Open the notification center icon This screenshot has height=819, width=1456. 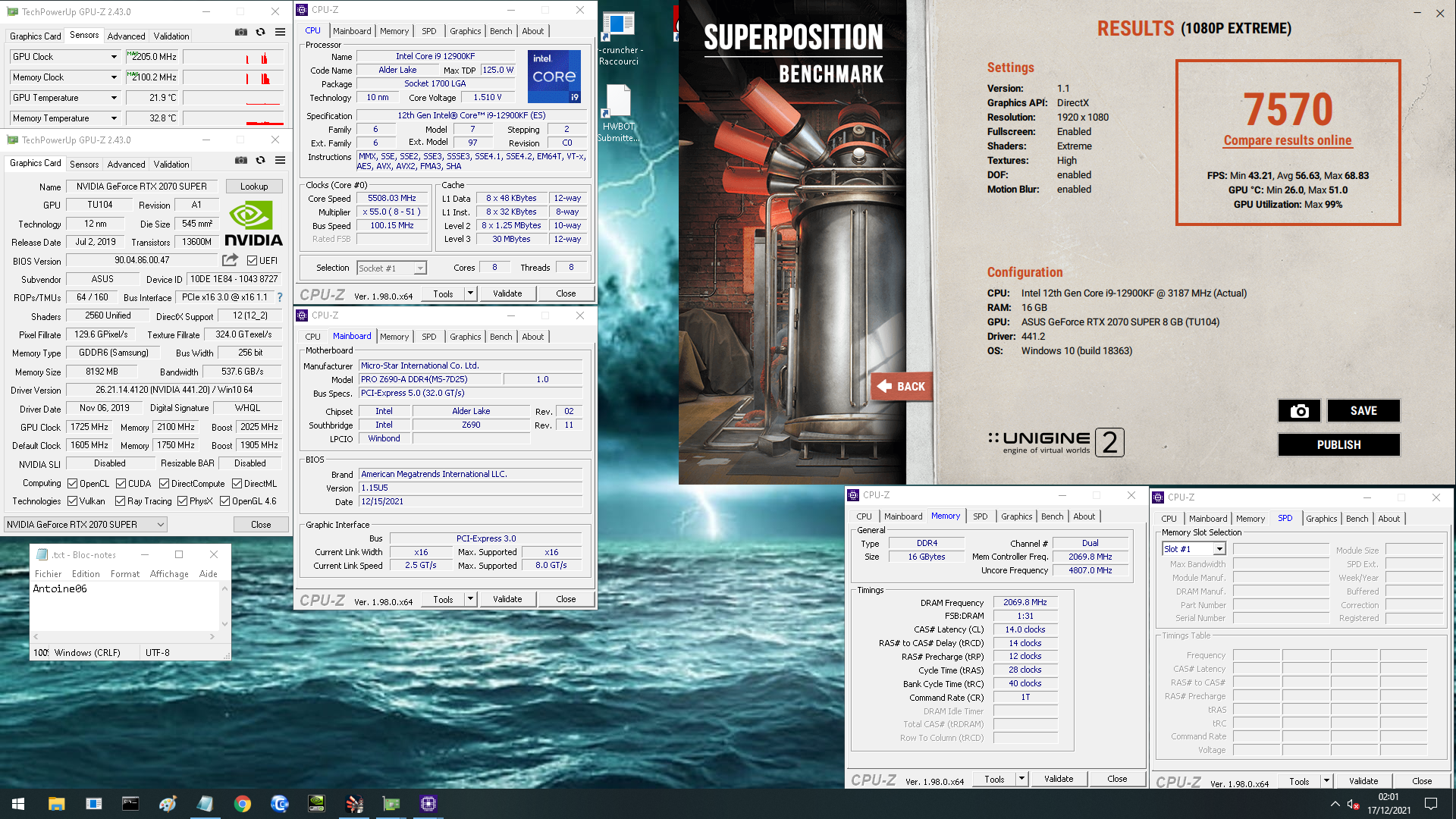tap(1431, 804)
